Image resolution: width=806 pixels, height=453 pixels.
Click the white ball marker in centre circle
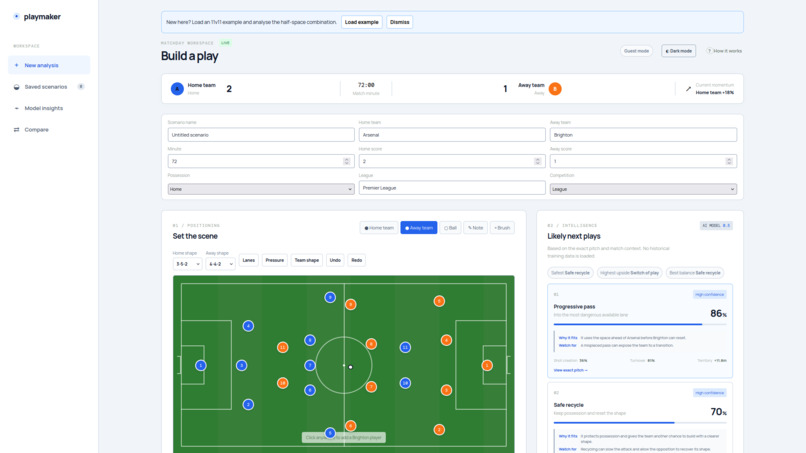(x=351, y=367)
